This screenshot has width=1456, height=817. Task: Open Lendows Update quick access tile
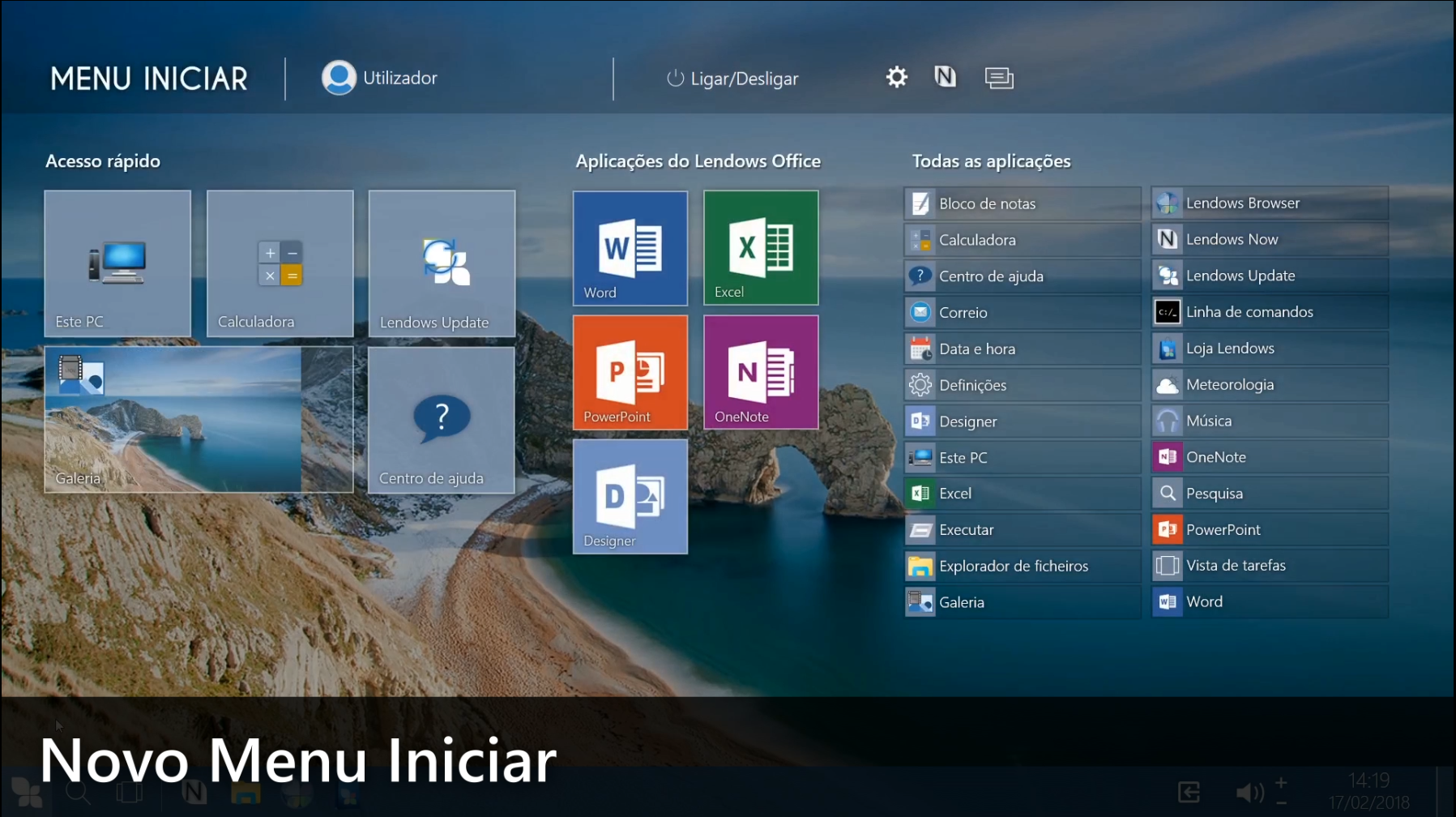(442, 263)
